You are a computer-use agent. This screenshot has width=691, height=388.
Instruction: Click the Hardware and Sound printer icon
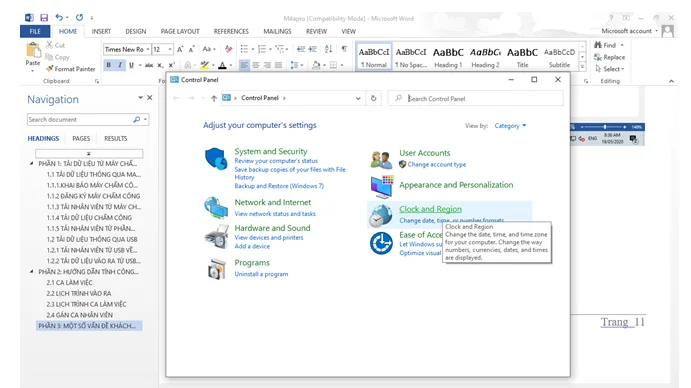pyautogui.click(x=216, y=236)
